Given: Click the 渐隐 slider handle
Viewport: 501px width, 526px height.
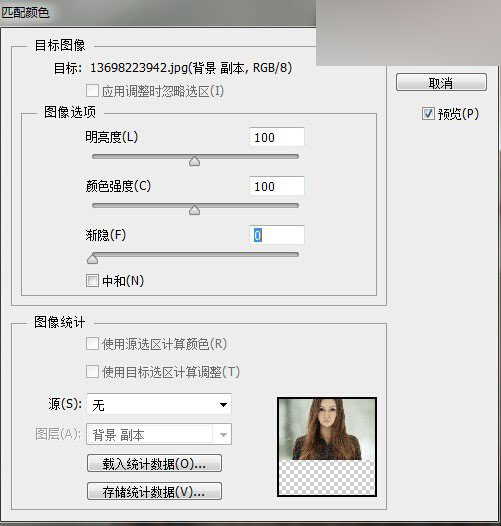Looking at the screenshot, I should pyautogui.click(x=92, y=259).
